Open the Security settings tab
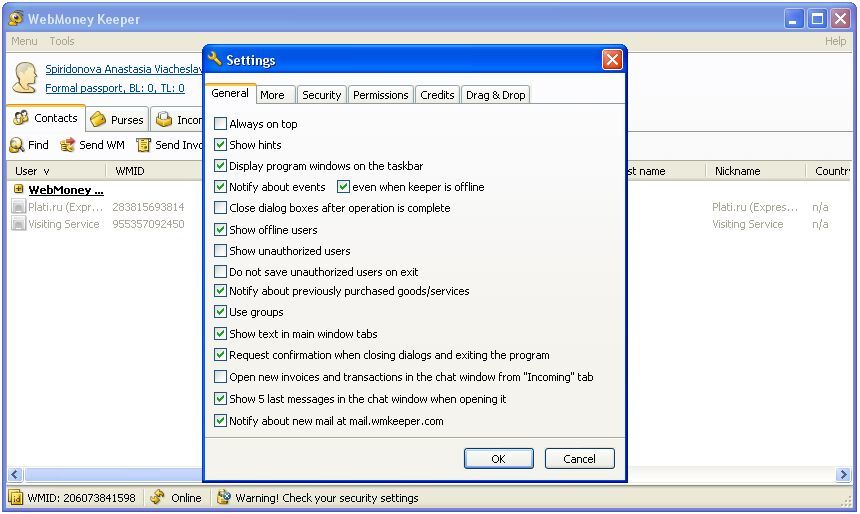 click(x=321, y=95)
